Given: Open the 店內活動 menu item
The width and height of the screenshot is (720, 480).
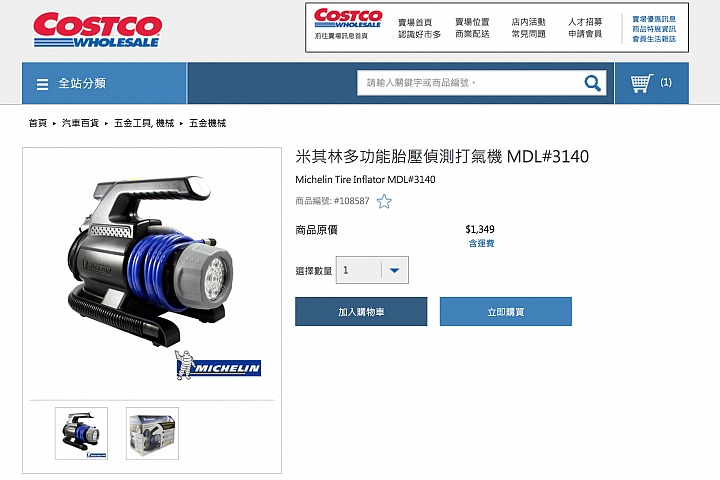Looking at the screenshot, I should coord(529,22).
